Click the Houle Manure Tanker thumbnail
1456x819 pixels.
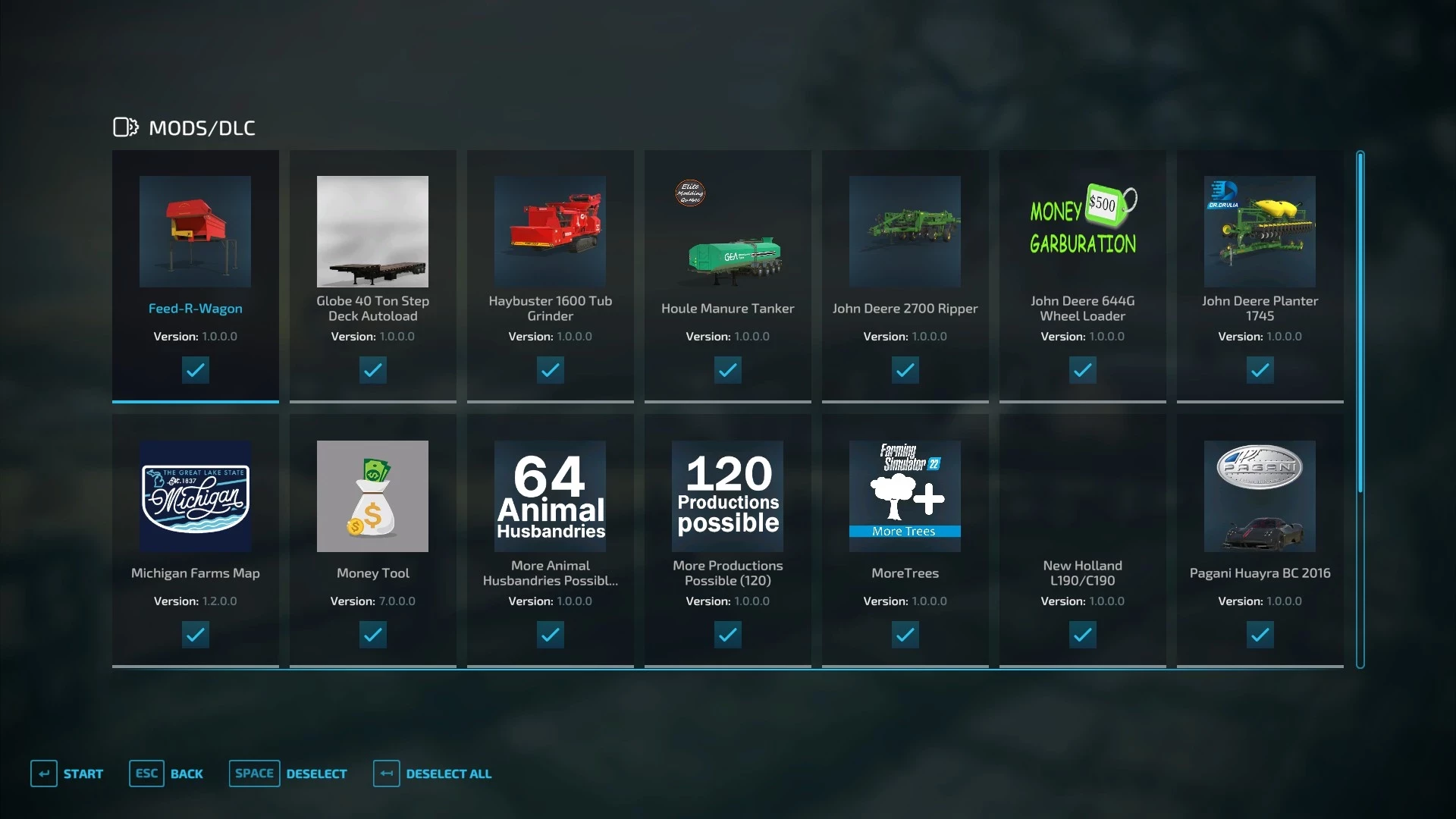pos(727,258)
